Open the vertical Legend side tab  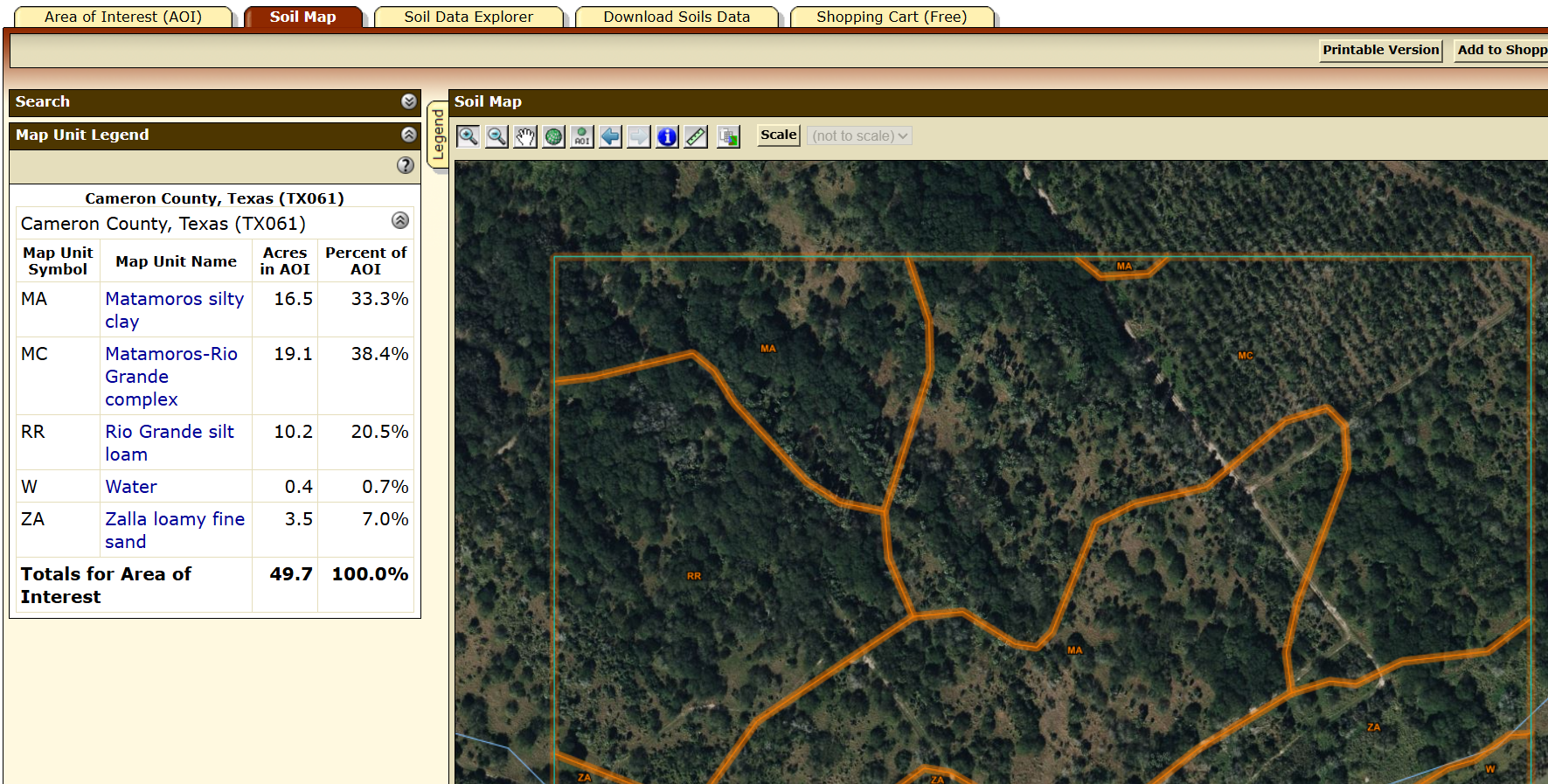point(438,135)
